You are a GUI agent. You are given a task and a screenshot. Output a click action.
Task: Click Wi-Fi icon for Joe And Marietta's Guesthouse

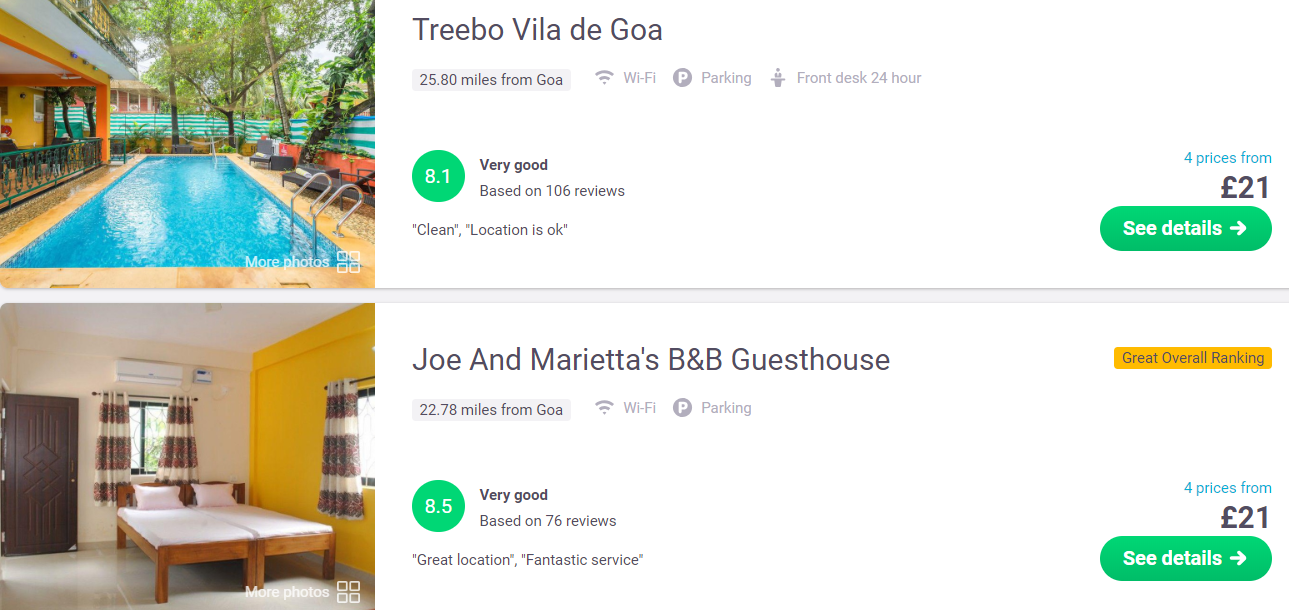coord(604,408)
